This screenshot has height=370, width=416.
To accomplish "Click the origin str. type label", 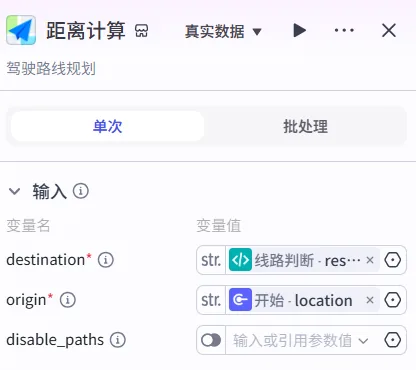I will 211,300.
